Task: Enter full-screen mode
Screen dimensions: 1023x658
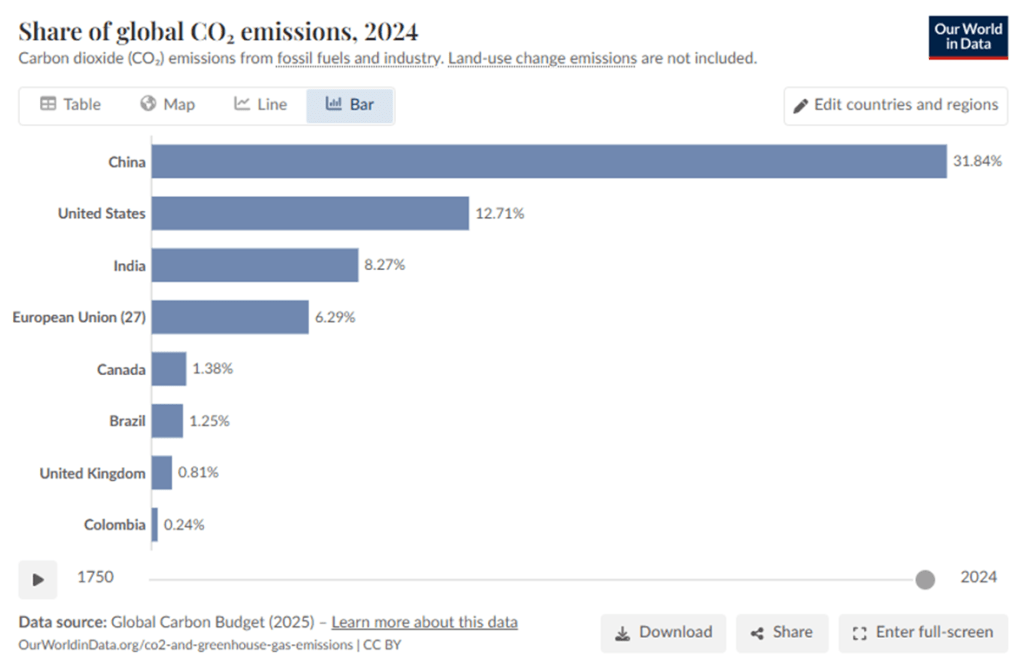Action: click(x=922, y=632)
